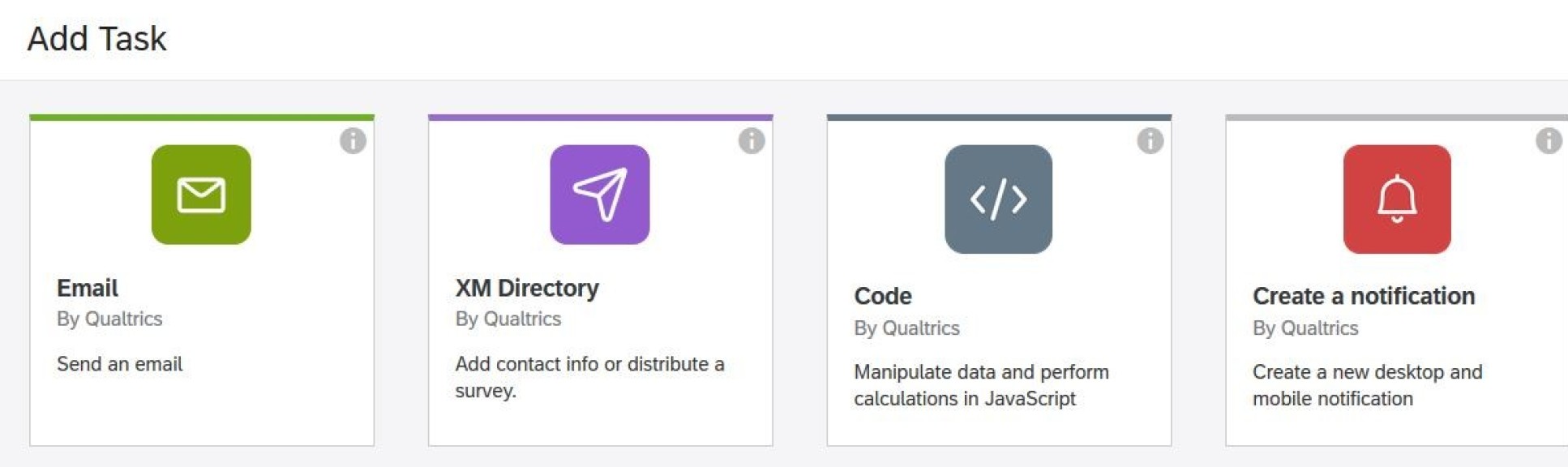Click "By Qualtrics" under Code
Viewport: 1568px width, 467px height.
906,328
